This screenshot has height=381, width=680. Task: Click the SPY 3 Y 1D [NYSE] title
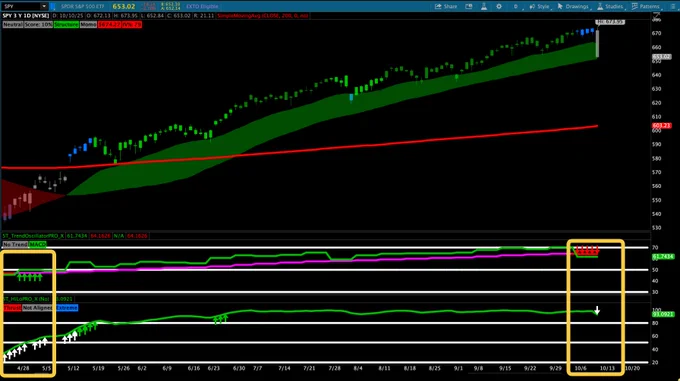26,16
